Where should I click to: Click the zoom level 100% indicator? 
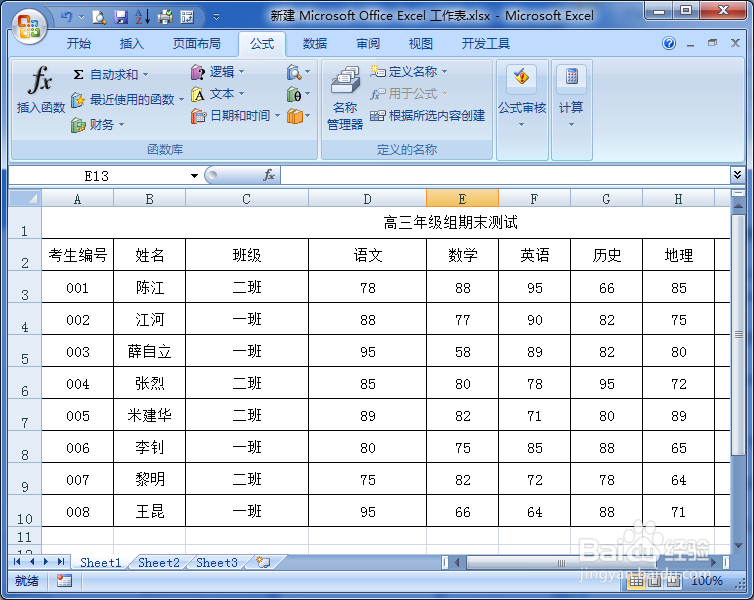coord(707,581)
